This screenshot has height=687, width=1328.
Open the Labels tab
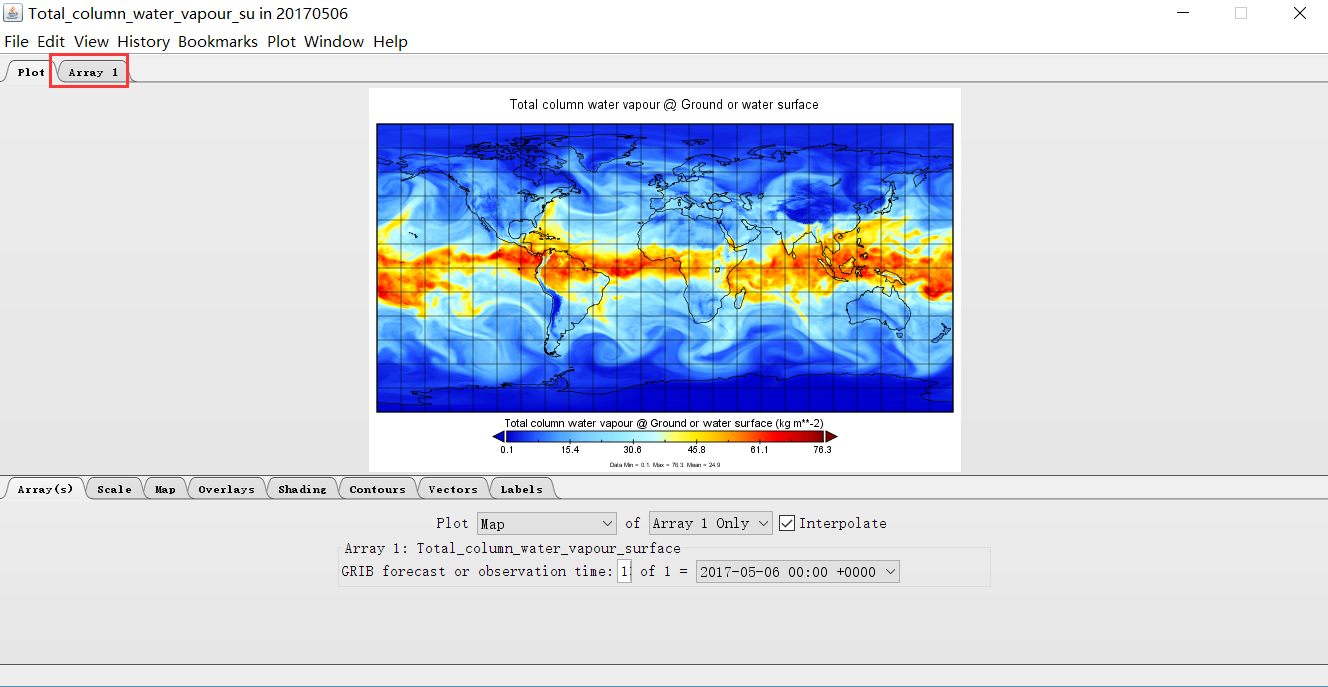coord(521,488)
